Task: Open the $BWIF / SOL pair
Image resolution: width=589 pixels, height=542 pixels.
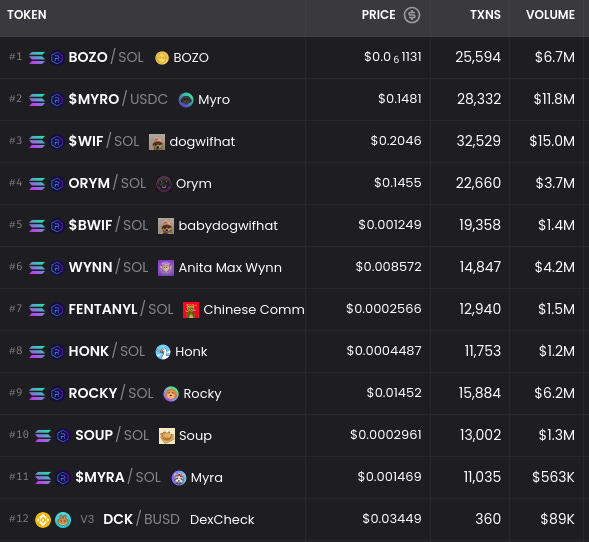Action: [x=108, y=226]
